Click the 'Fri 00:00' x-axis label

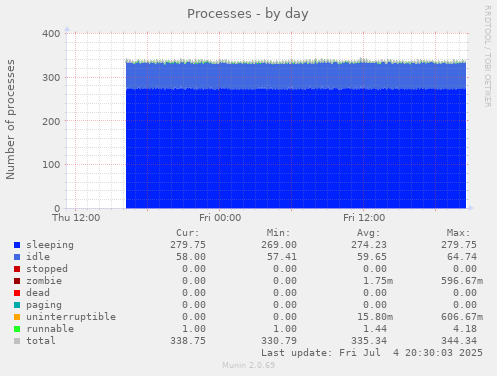click(220, 218)
